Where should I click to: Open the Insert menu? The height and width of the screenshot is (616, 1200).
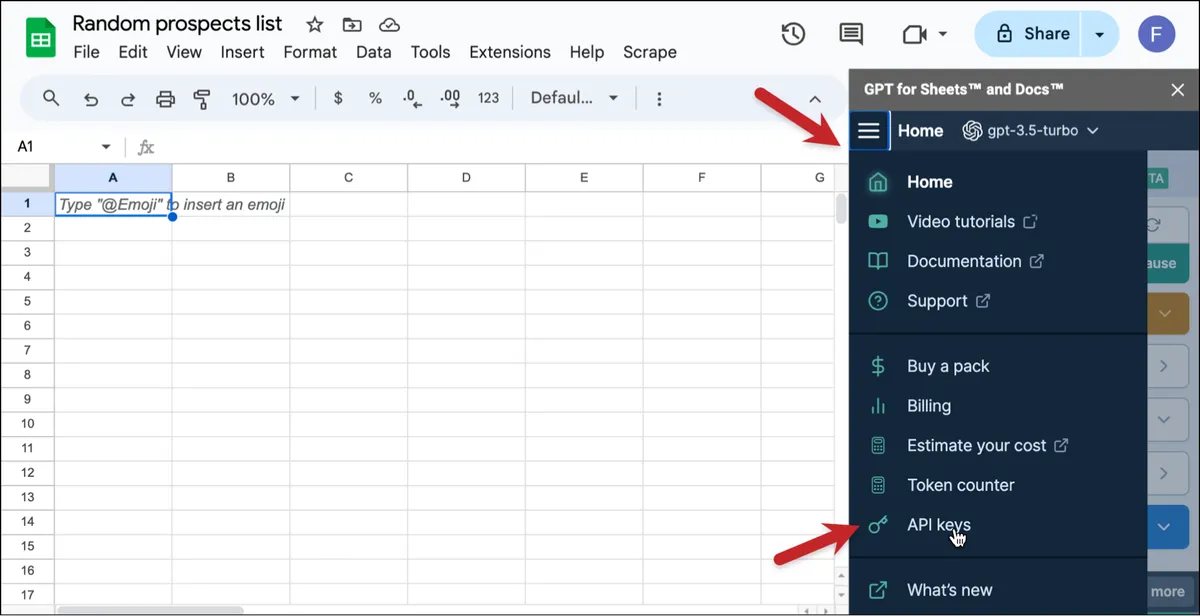point(242,52)
